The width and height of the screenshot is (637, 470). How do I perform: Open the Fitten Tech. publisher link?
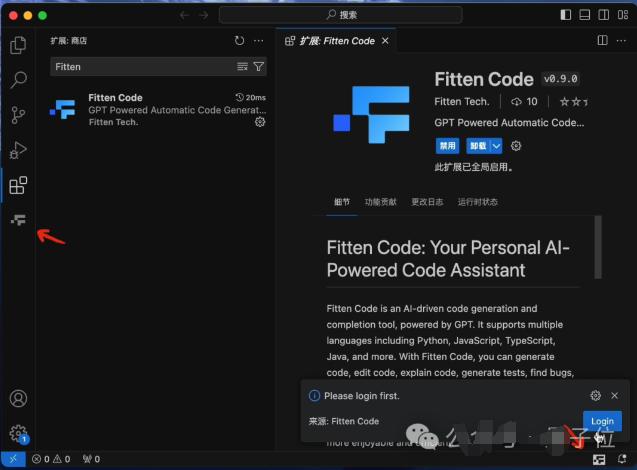[x=462, y=102]
